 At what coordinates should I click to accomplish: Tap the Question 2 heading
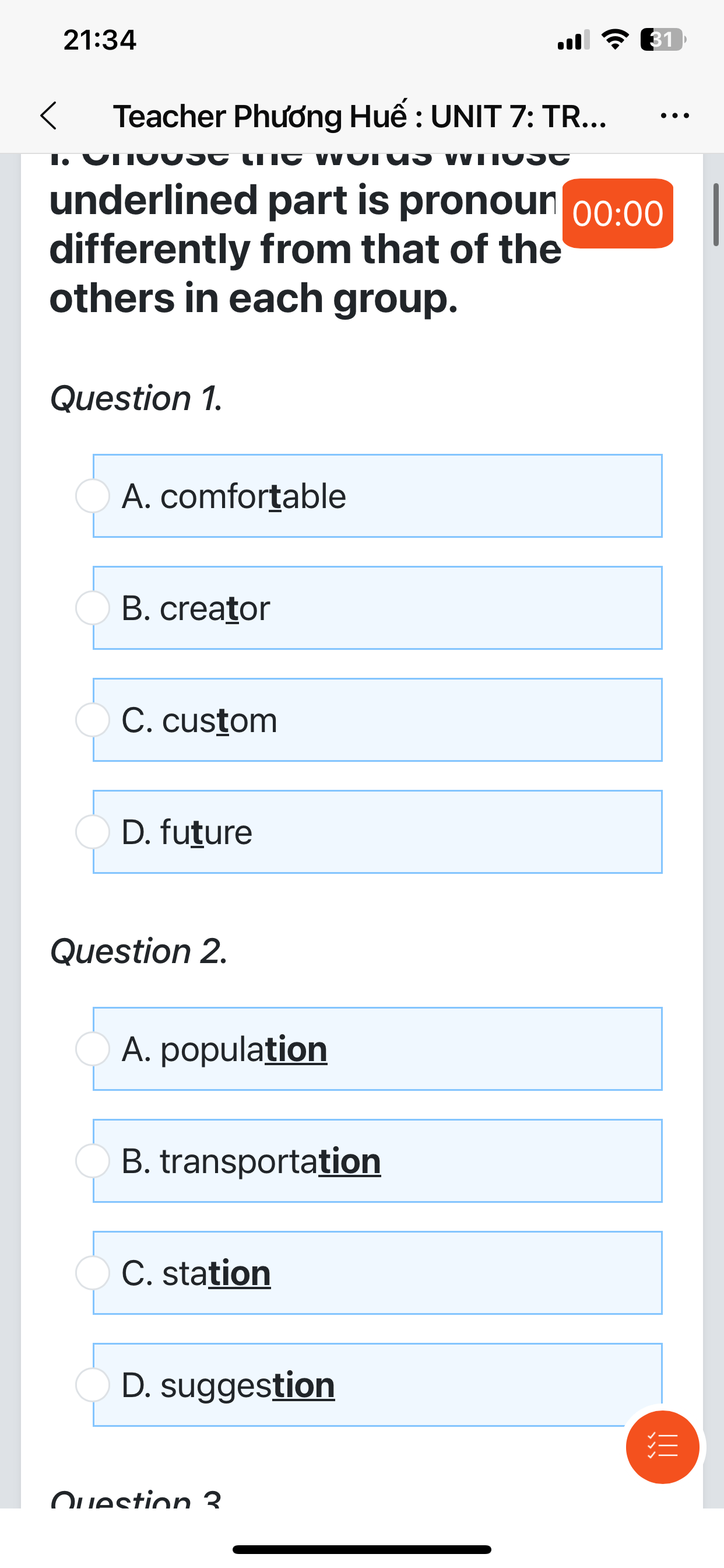(x=139, y=951)
